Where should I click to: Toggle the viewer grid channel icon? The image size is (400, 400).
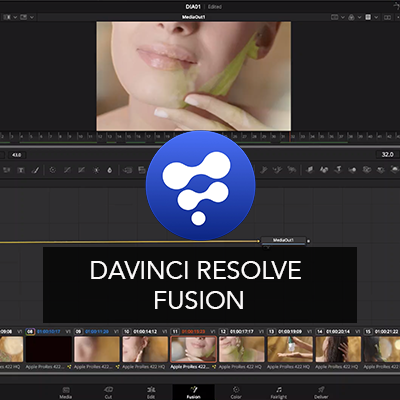click(368, 17)
